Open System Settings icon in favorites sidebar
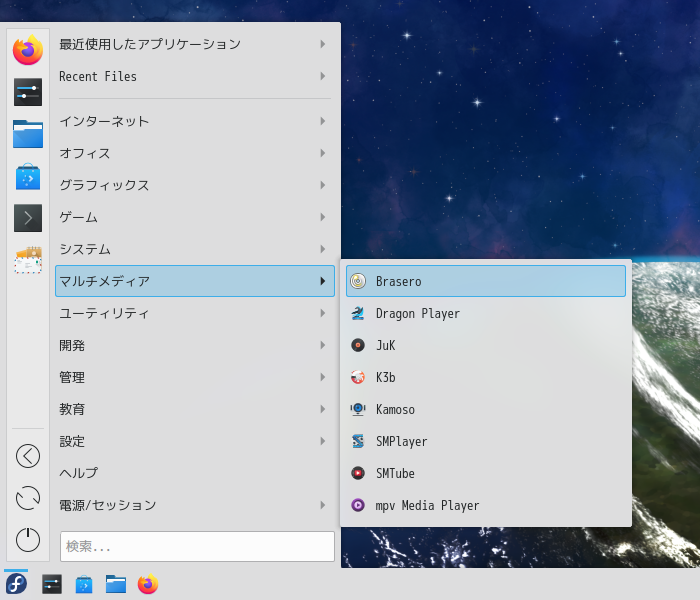This screenshot has height=600, width=700. pyautogui.click(x=28, y=92)
